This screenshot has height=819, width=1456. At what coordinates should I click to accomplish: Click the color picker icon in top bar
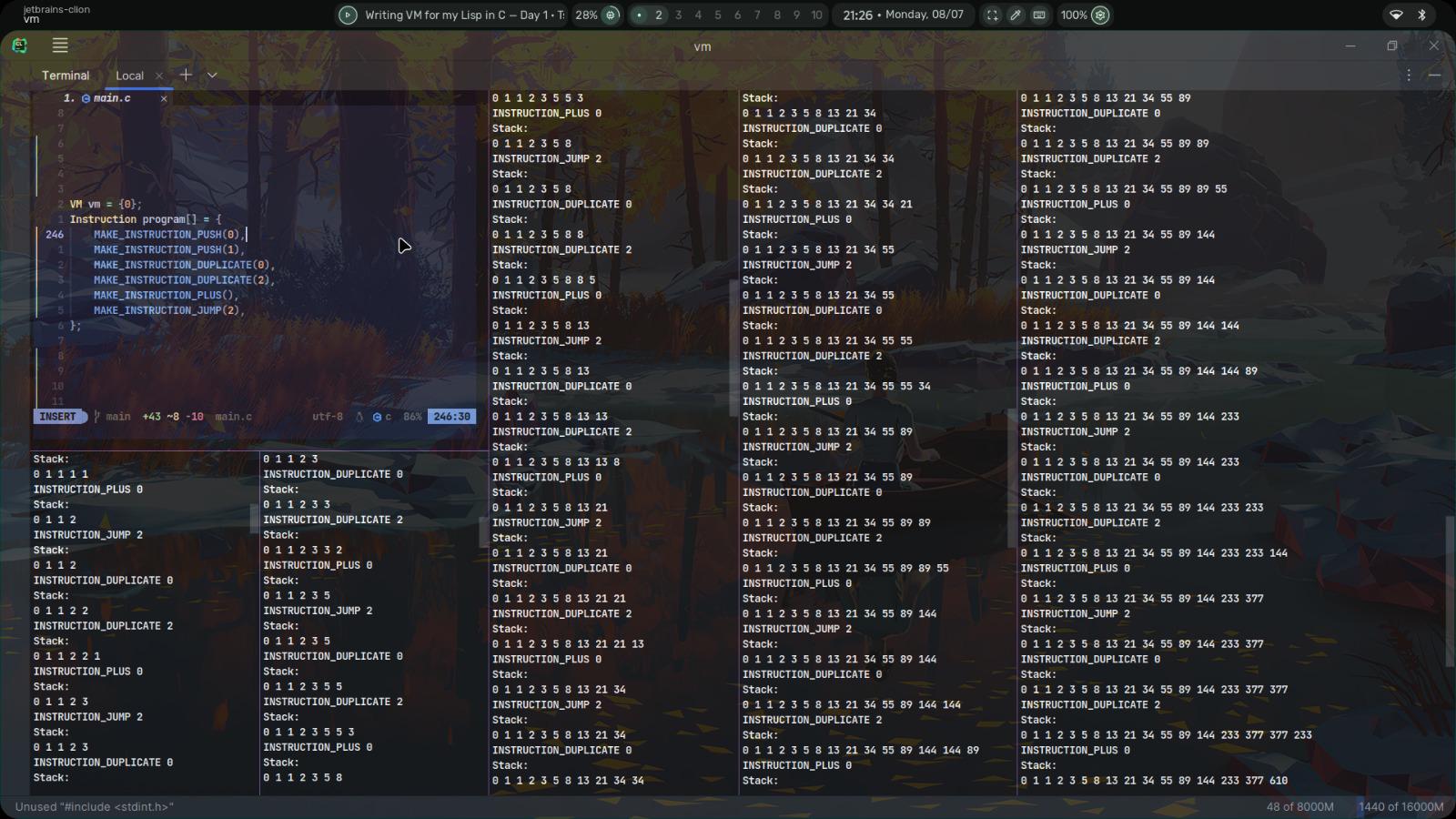coord(1016,15)
